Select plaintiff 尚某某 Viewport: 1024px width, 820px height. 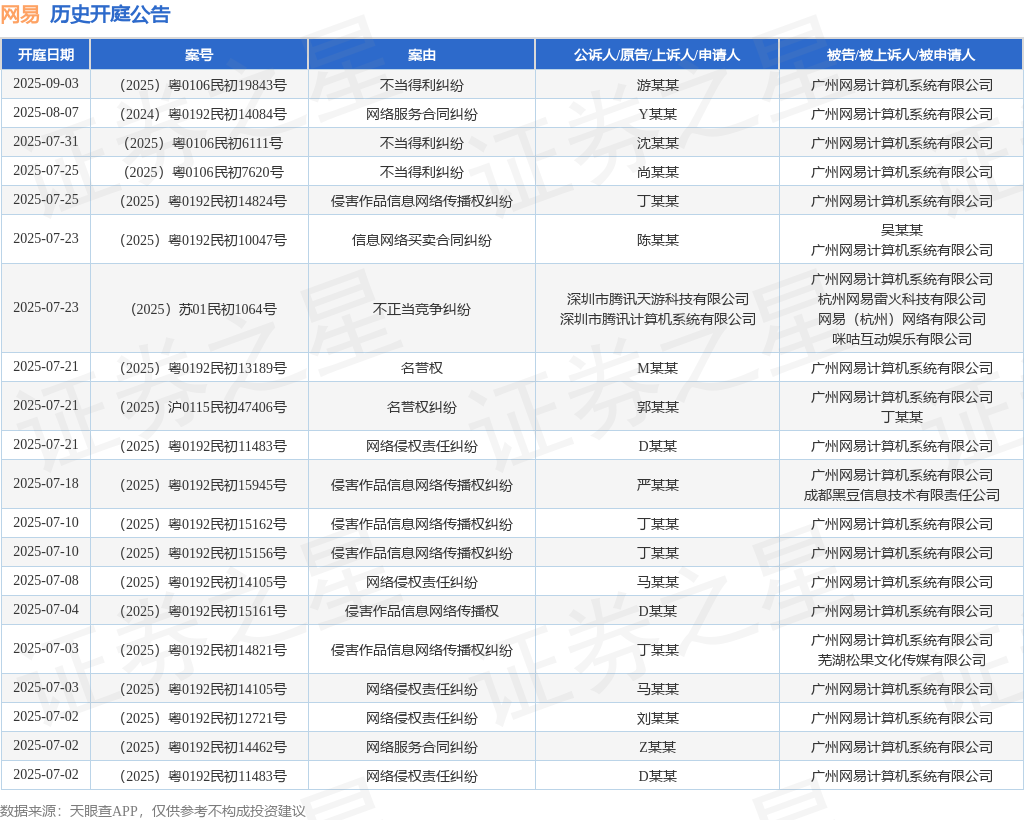[658, 172]
